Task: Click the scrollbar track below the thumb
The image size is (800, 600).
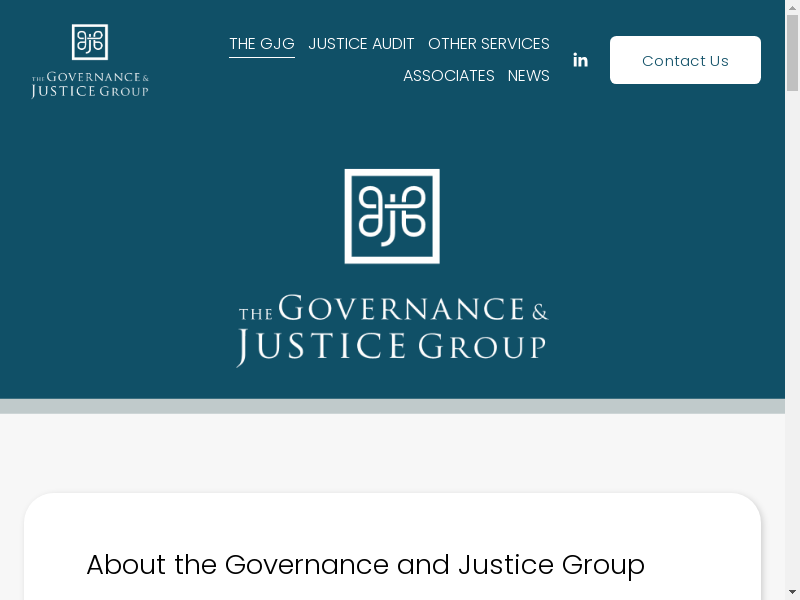Action: click(x=792, y=350)
